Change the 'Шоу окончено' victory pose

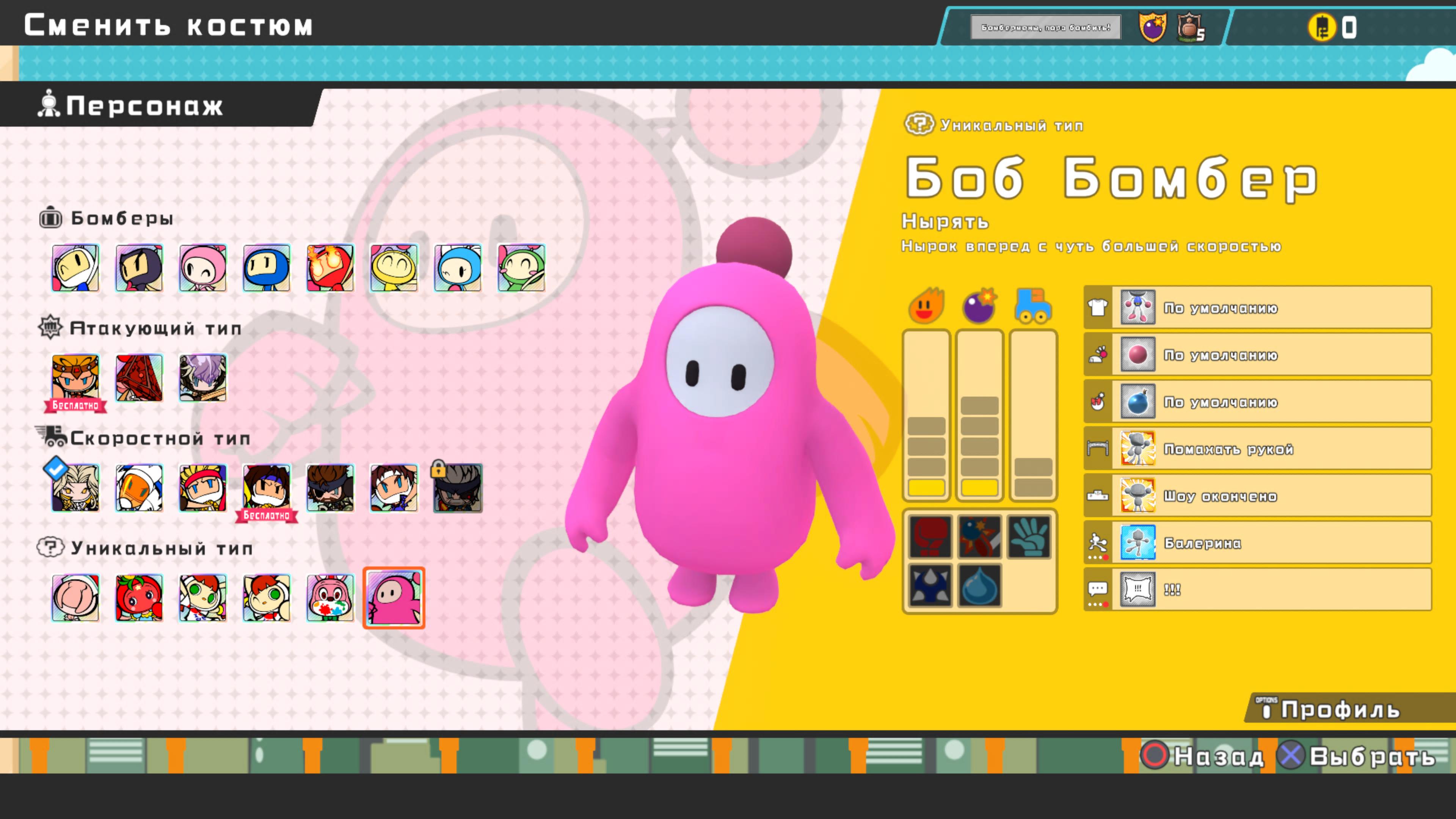coord(1258,496)
